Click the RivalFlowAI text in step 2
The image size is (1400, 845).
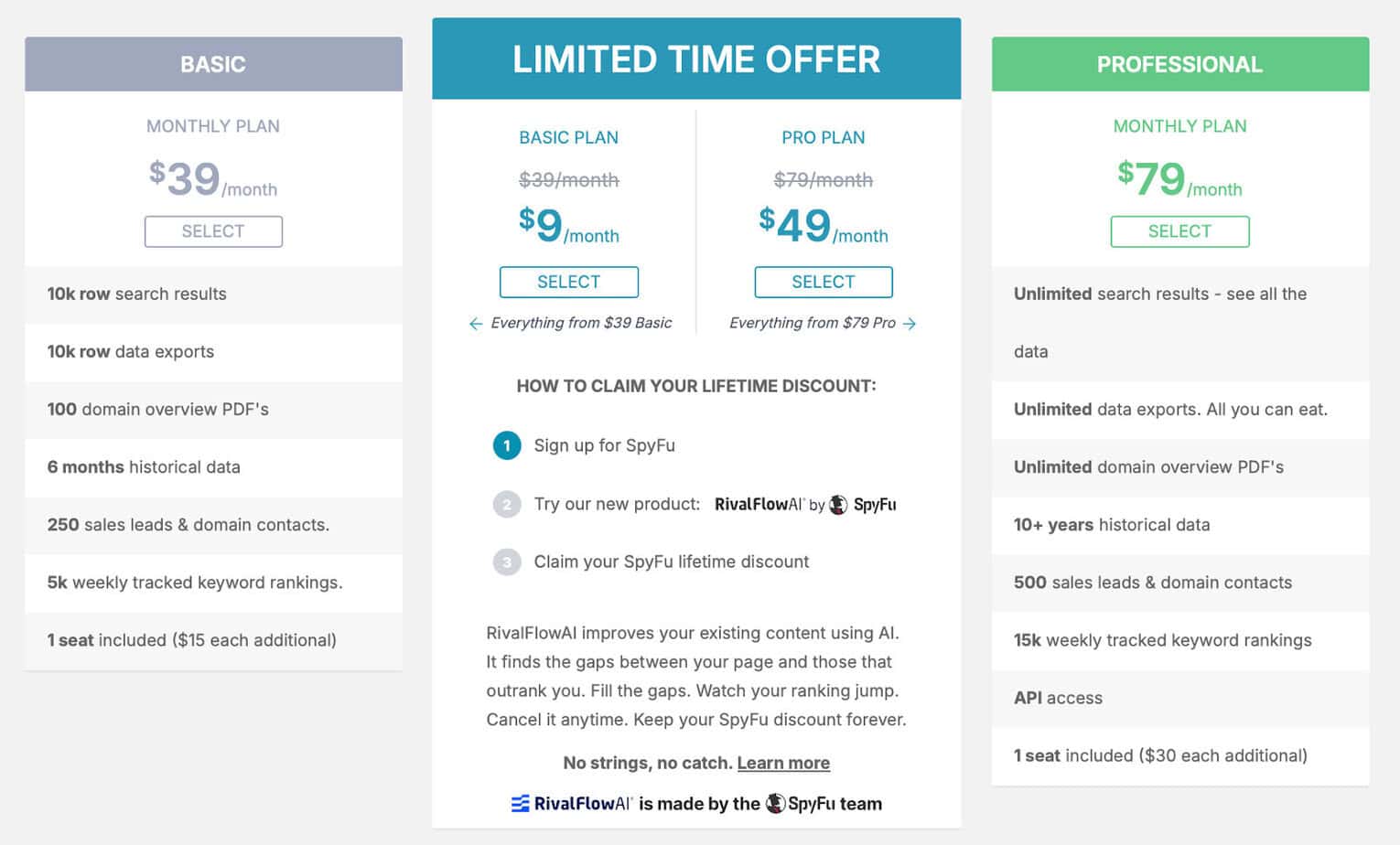[759, 504]
